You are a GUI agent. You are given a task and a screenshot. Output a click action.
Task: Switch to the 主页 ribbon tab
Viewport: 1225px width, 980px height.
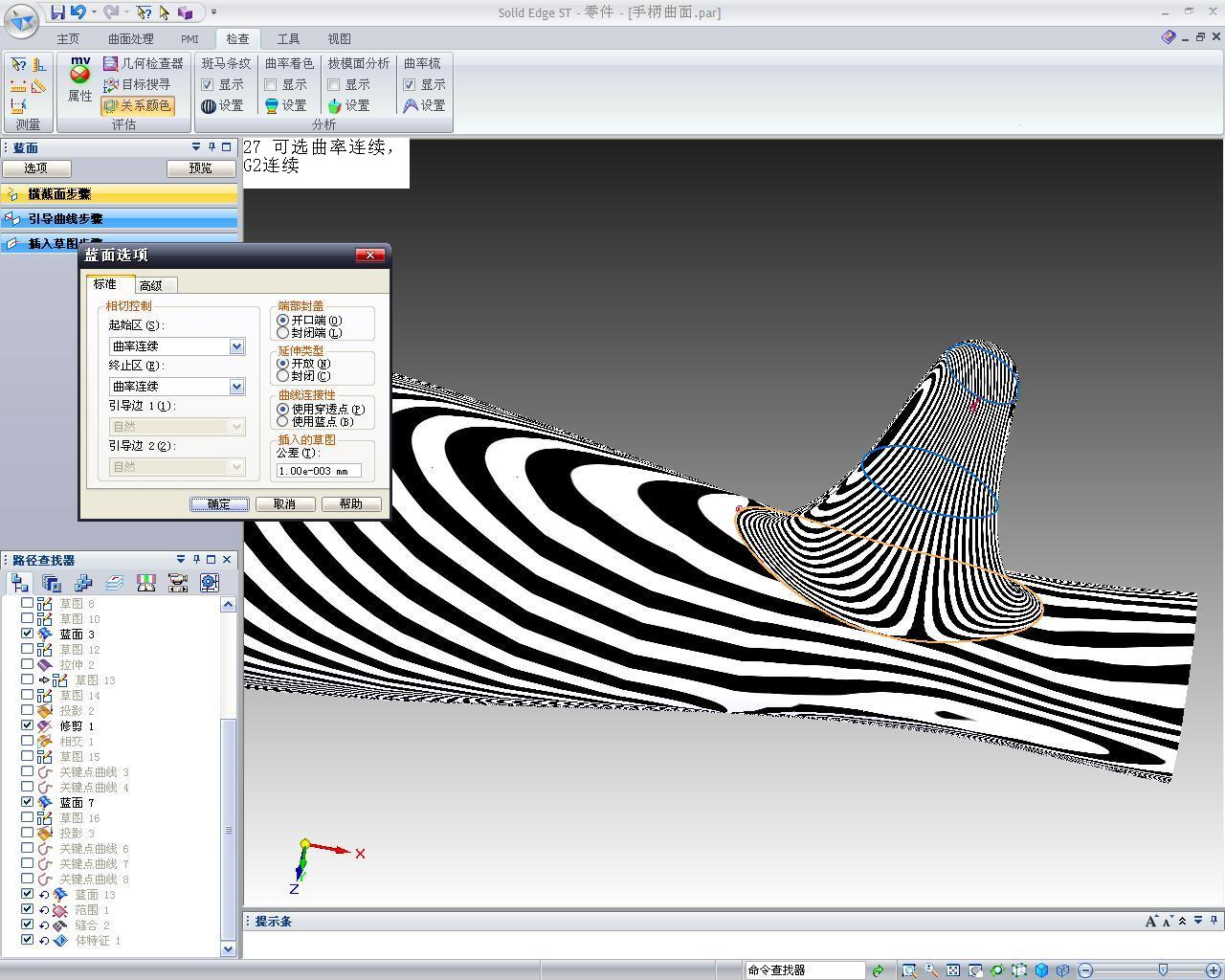point(68,39)
